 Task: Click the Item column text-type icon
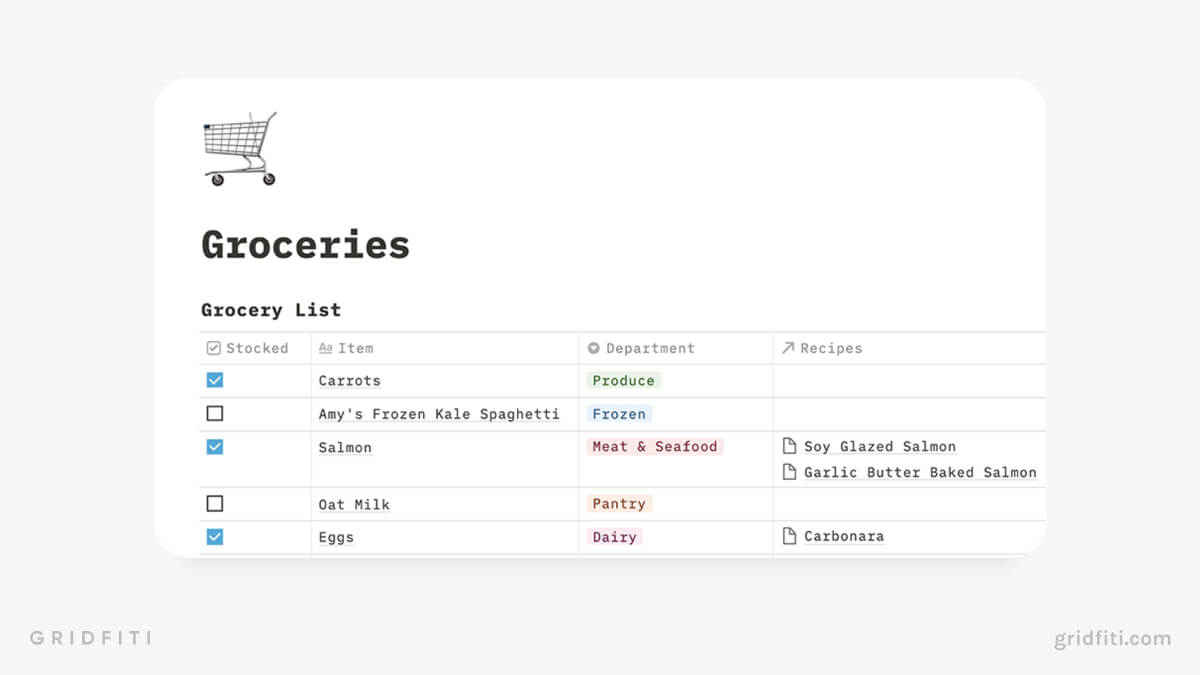click(325, 348)
